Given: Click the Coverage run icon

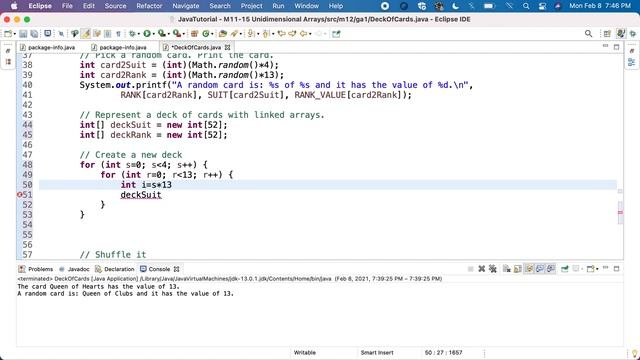Looking at the screenshot, I should 162,34.
